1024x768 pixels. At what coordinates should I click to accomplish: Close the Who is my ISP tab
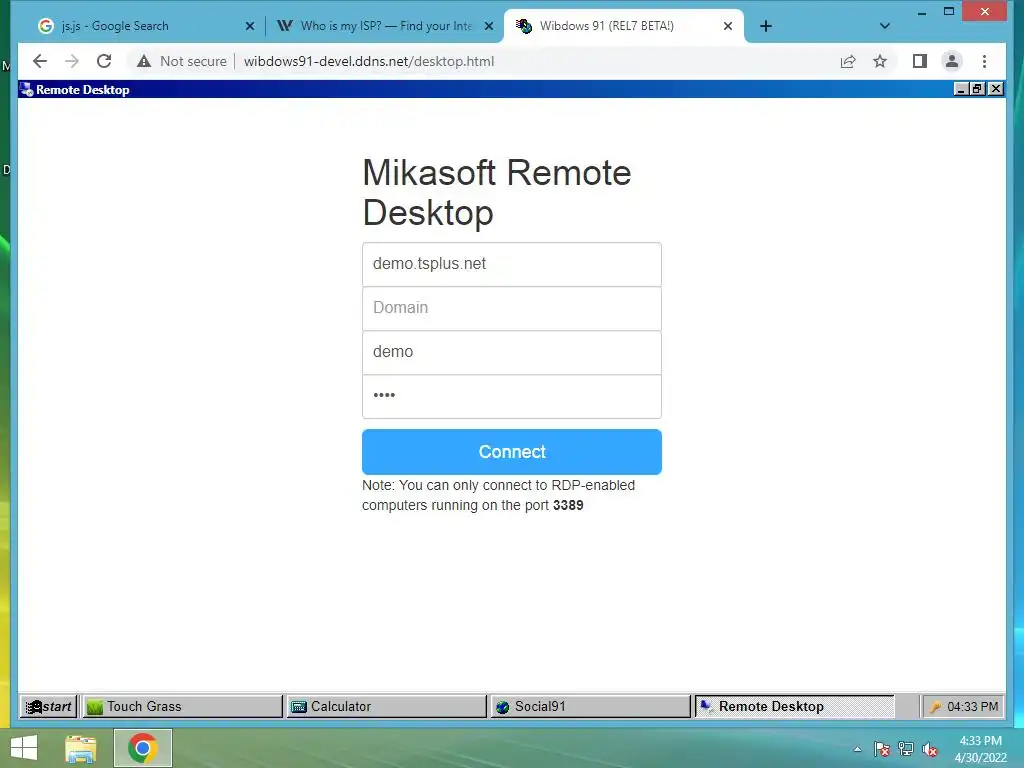click(x=488, y=26)
